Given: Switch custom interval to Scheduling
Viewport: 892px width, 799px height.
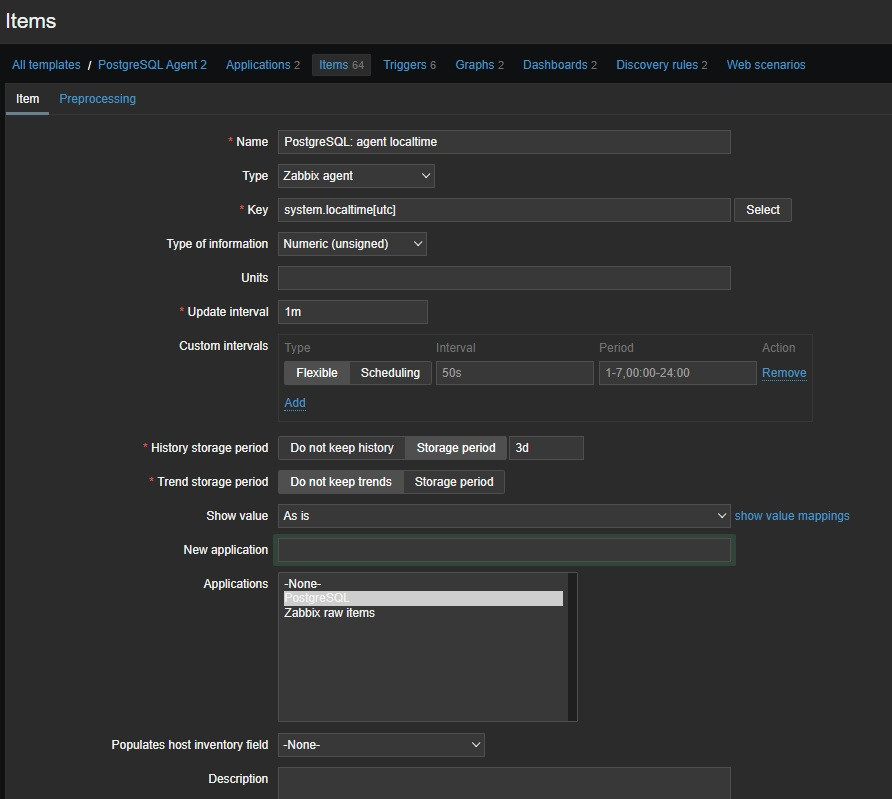Looking at the screenshot, I should click(390, 373).
